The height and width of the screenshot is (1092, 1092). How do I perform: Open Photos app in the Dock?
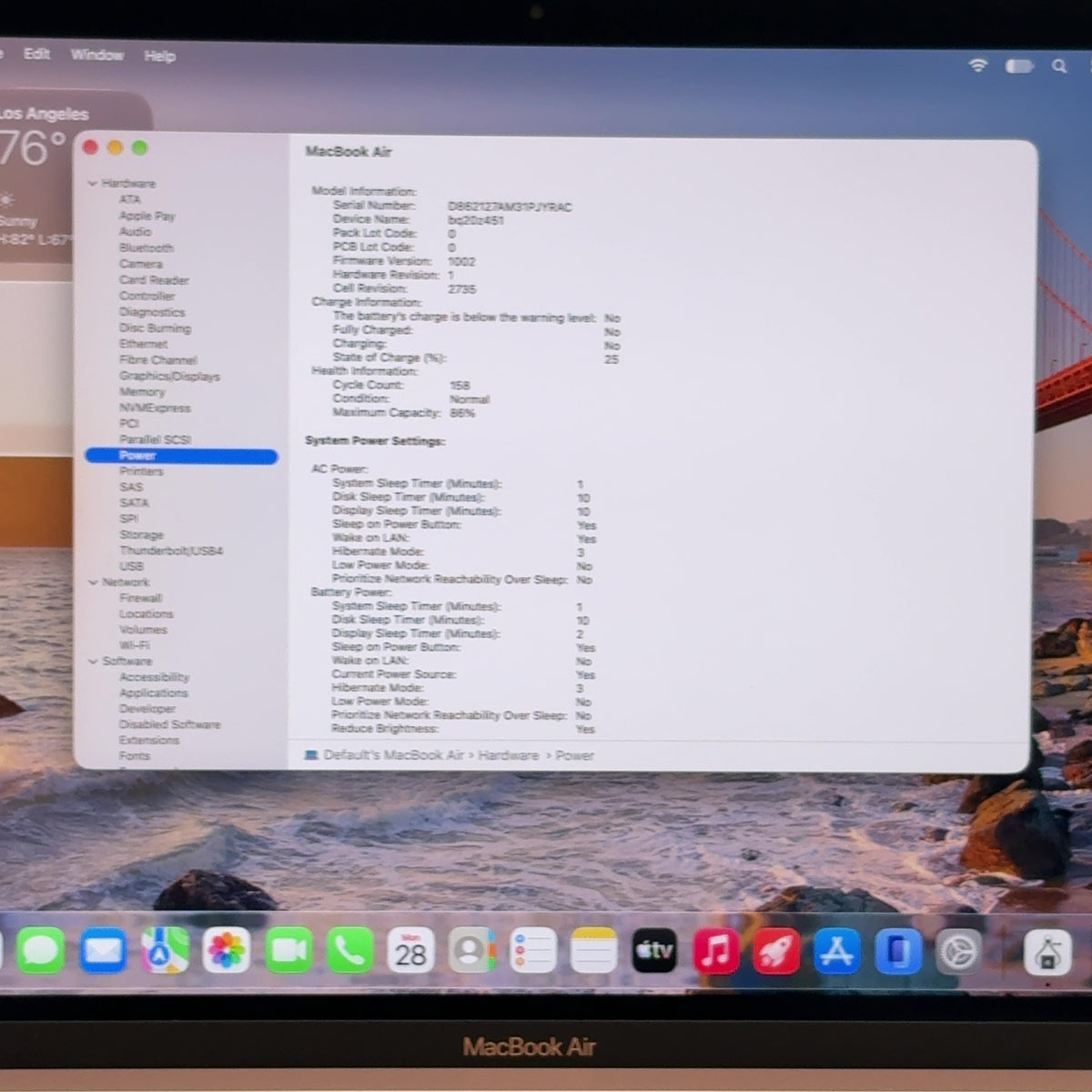[226, 951]
